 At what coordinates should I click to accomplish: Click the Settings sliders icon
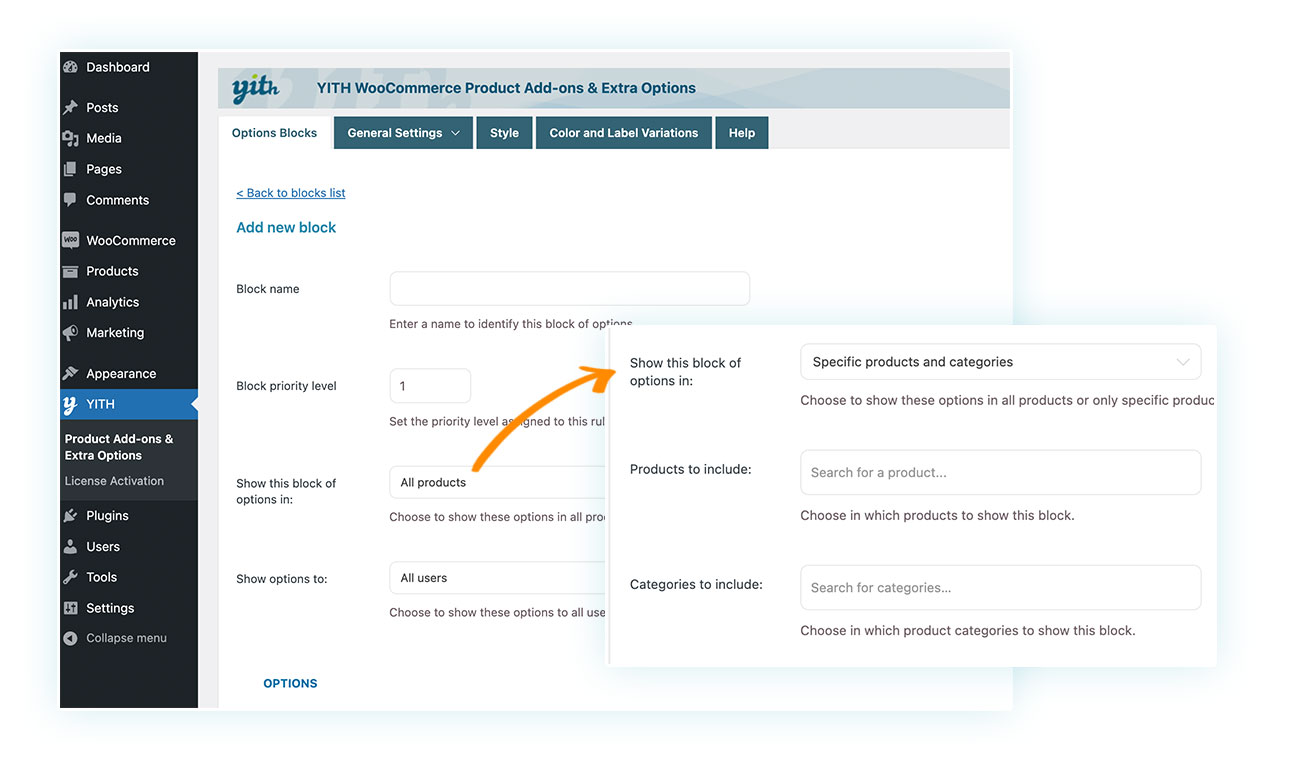[70, 608]
